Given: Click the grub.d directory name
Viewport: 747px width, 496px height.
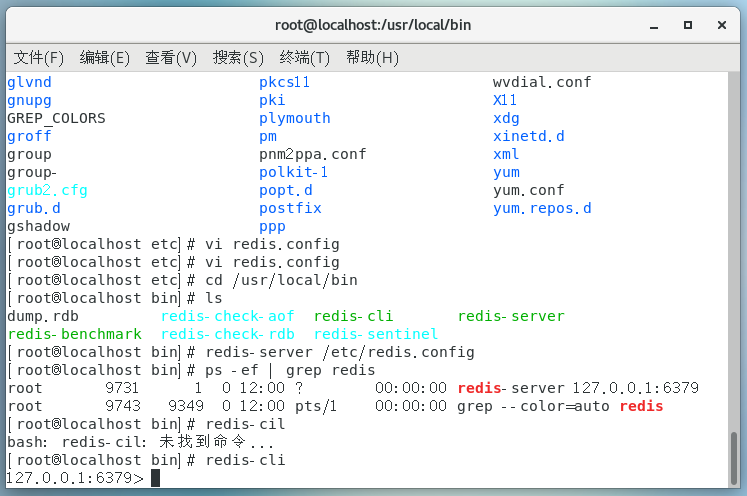Looking at the screenshot, I should [x=34, y=209].
